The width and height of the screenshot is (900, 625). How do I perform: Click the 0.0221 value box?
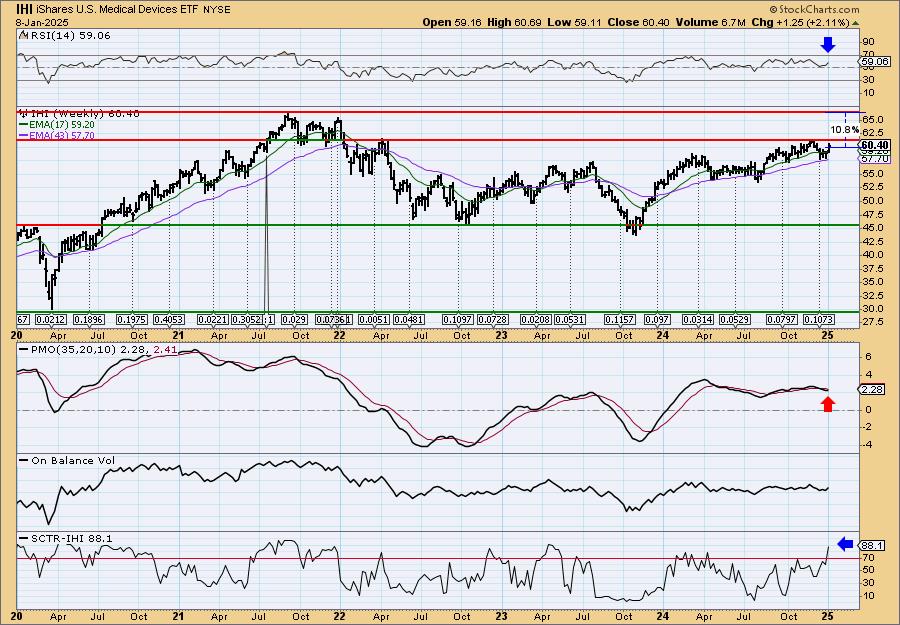tap(213, 319)
